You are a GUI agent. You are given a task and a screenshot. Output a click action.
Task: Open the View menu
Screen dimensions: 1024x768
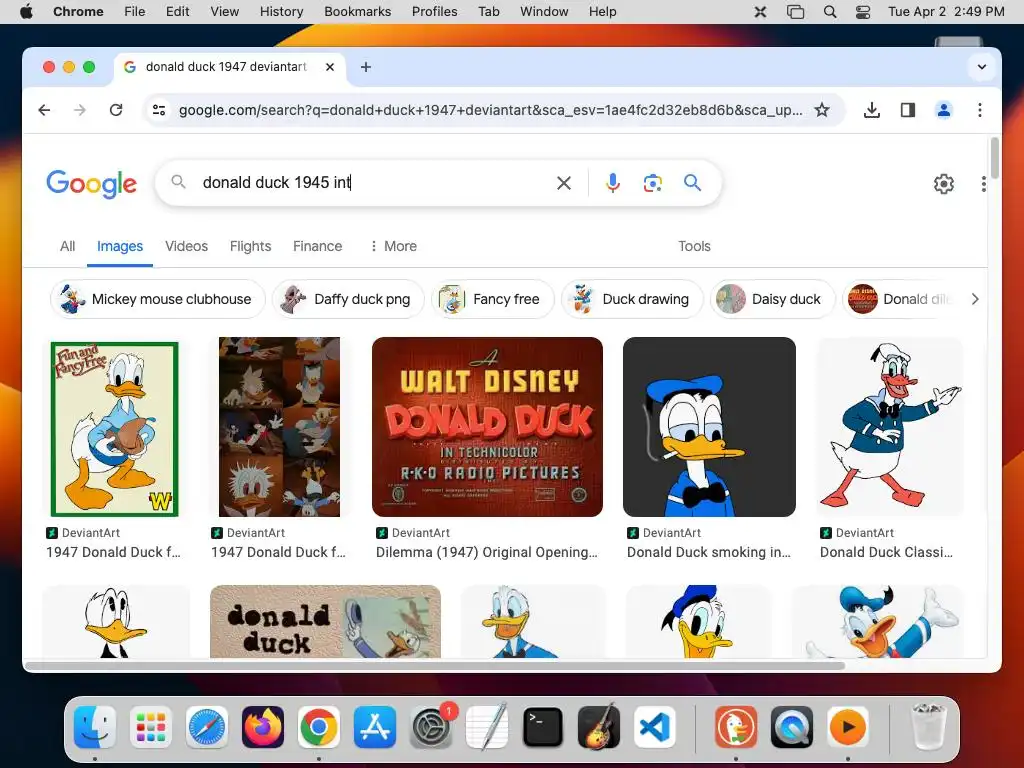[224, 12]
